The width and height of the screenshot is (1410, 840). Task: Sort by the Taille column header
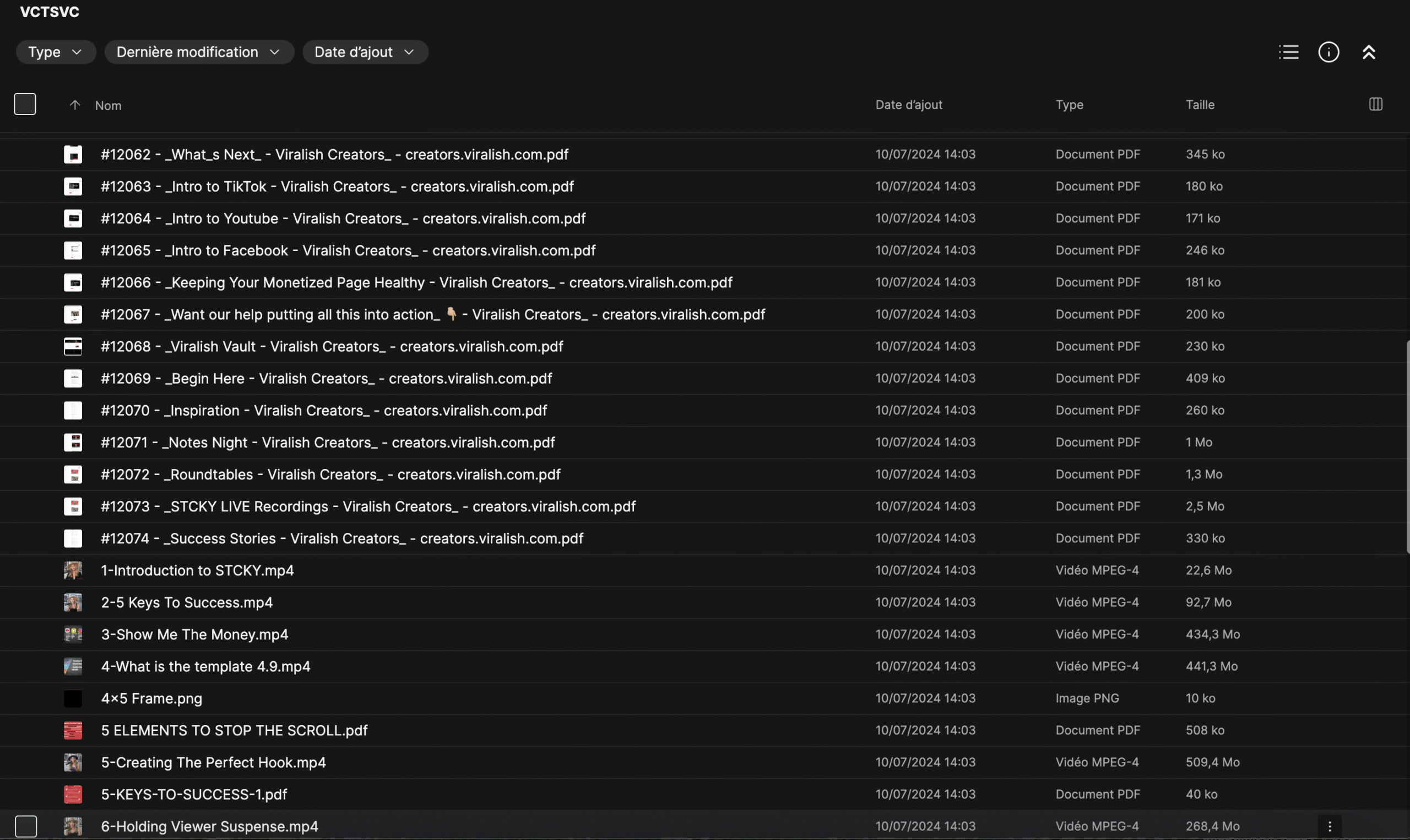pos(1200,105)
